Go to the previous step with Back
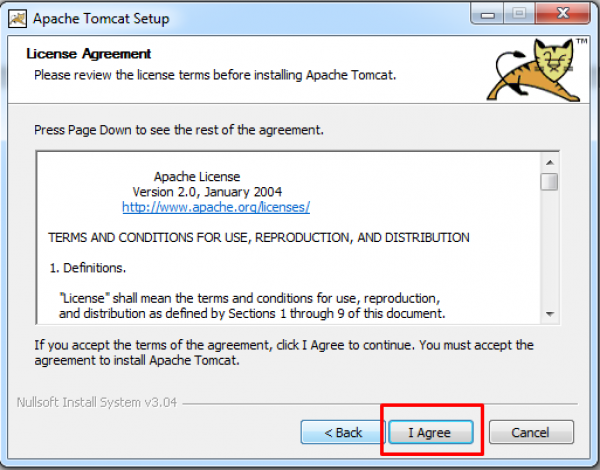Viewport: 600px width, 470px height. pyautogui.click(x=343, y=432)
